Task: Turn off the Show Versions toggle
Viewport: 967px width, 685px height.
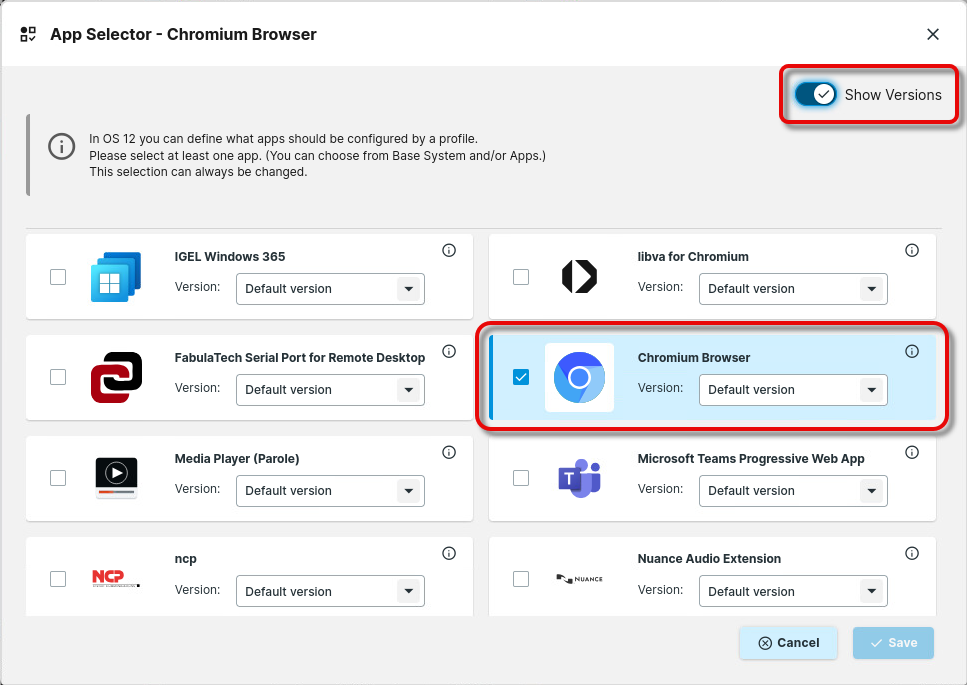Action: (x=816, y=95)
